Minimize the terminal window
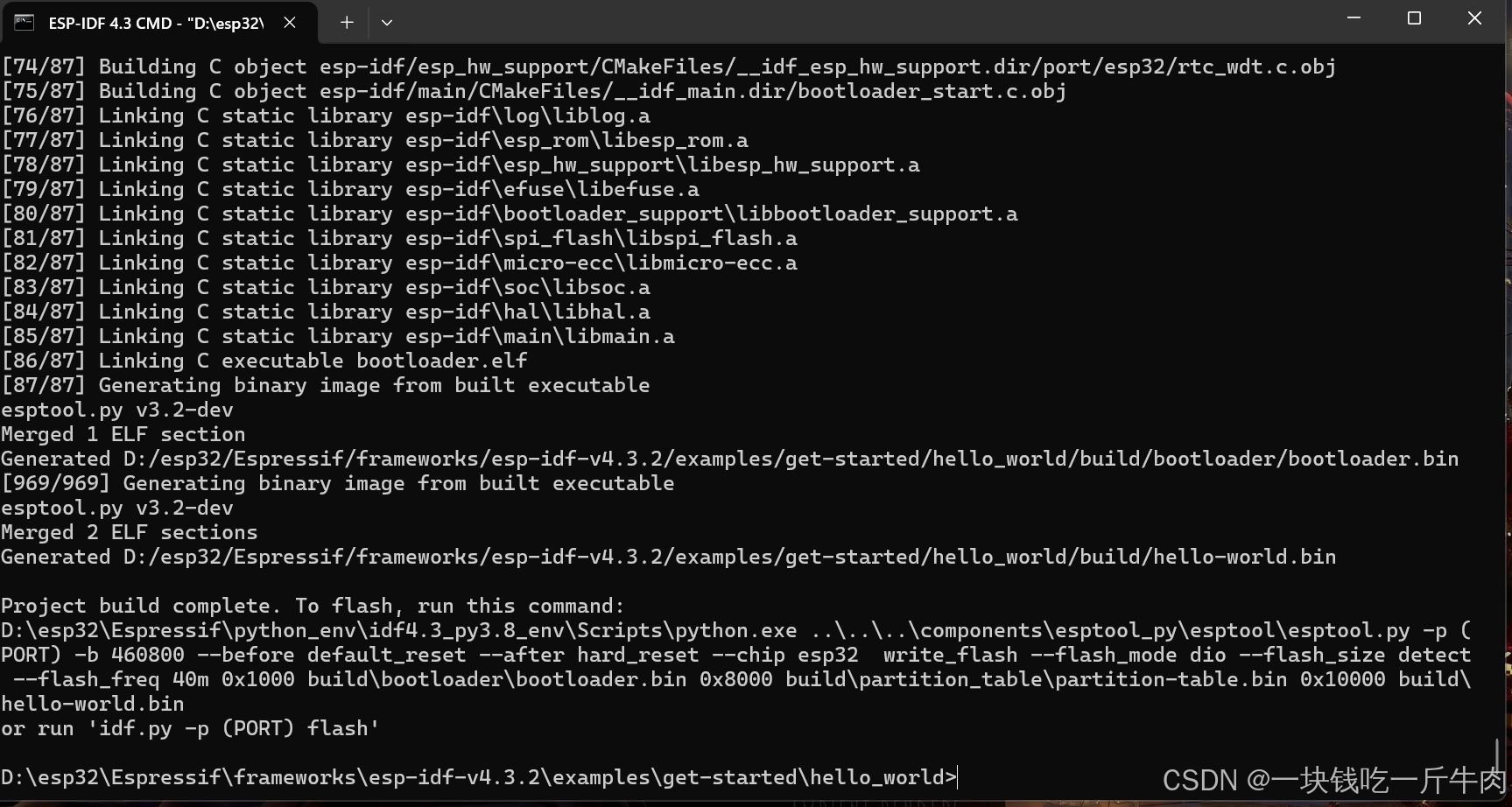 (x=1354, y=18)
